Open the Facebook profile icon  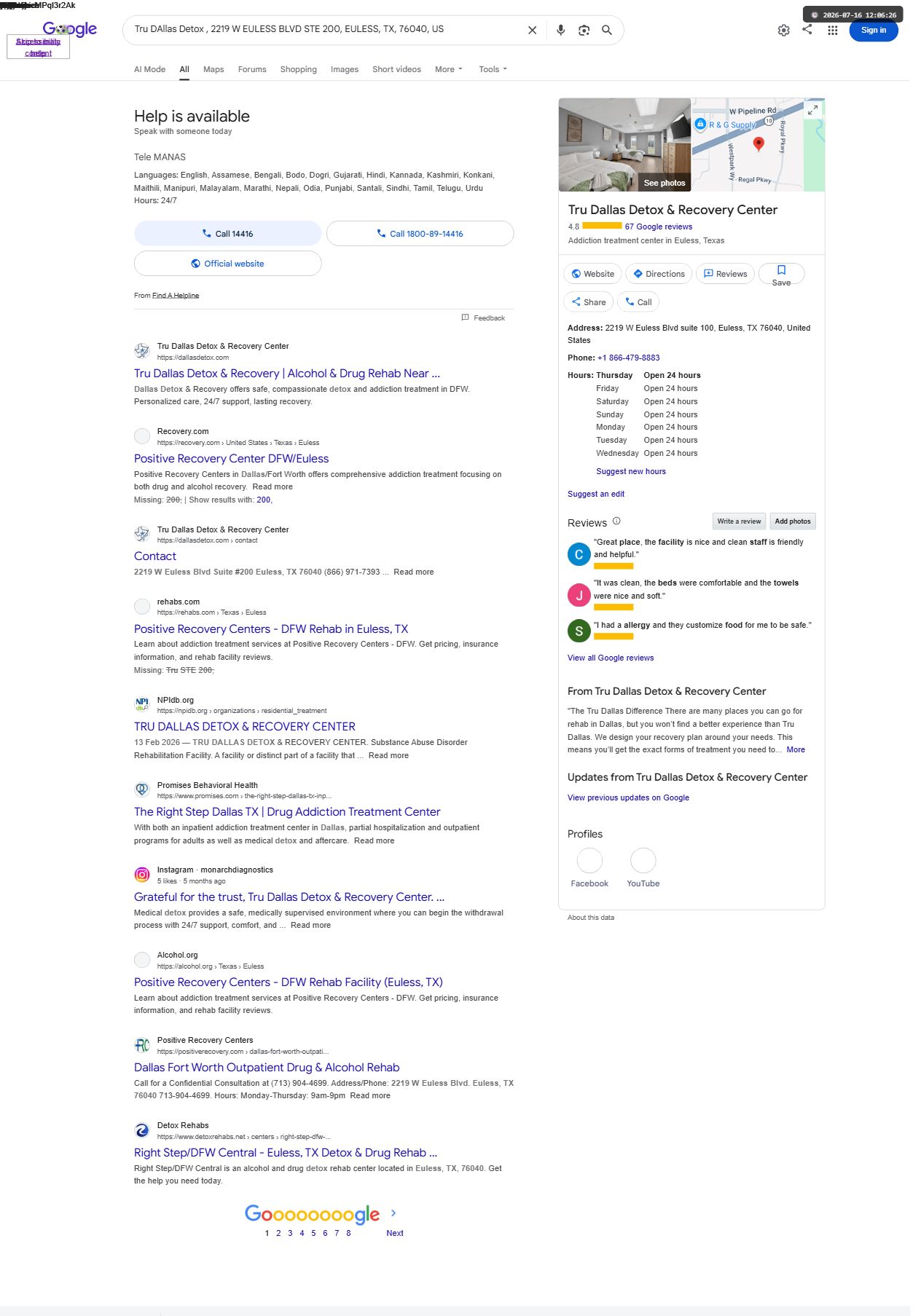pos(589,861)
